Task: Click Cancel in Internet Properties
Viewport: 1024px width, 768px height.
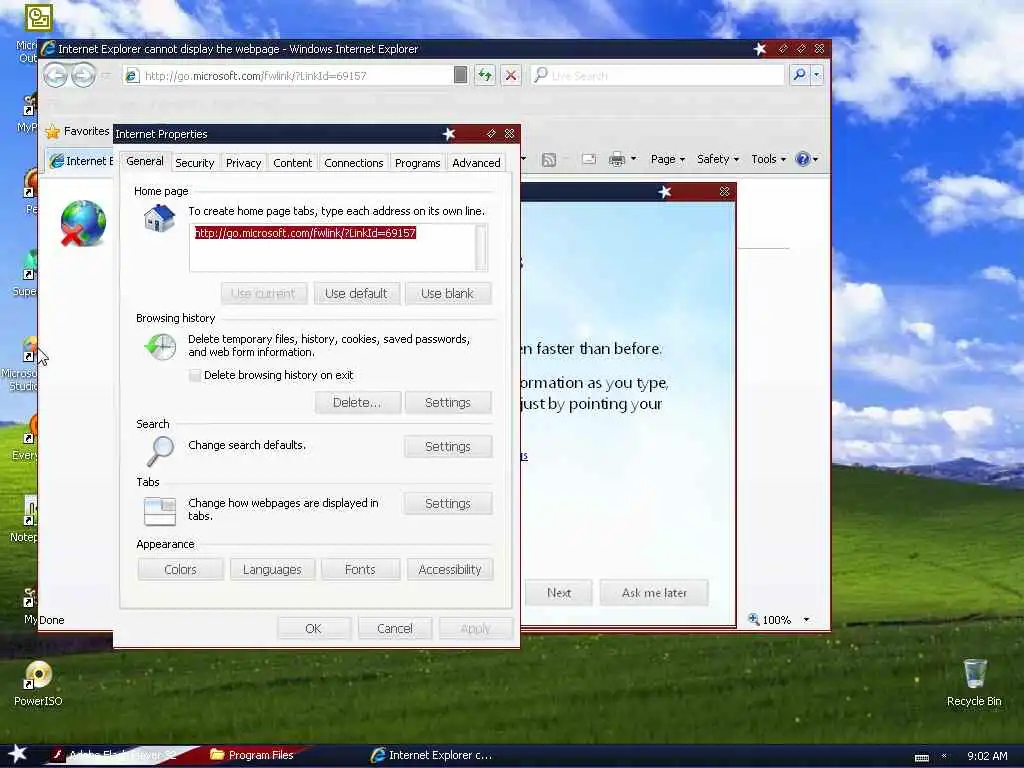Action: pyautogui.click(x=395, y=628)
